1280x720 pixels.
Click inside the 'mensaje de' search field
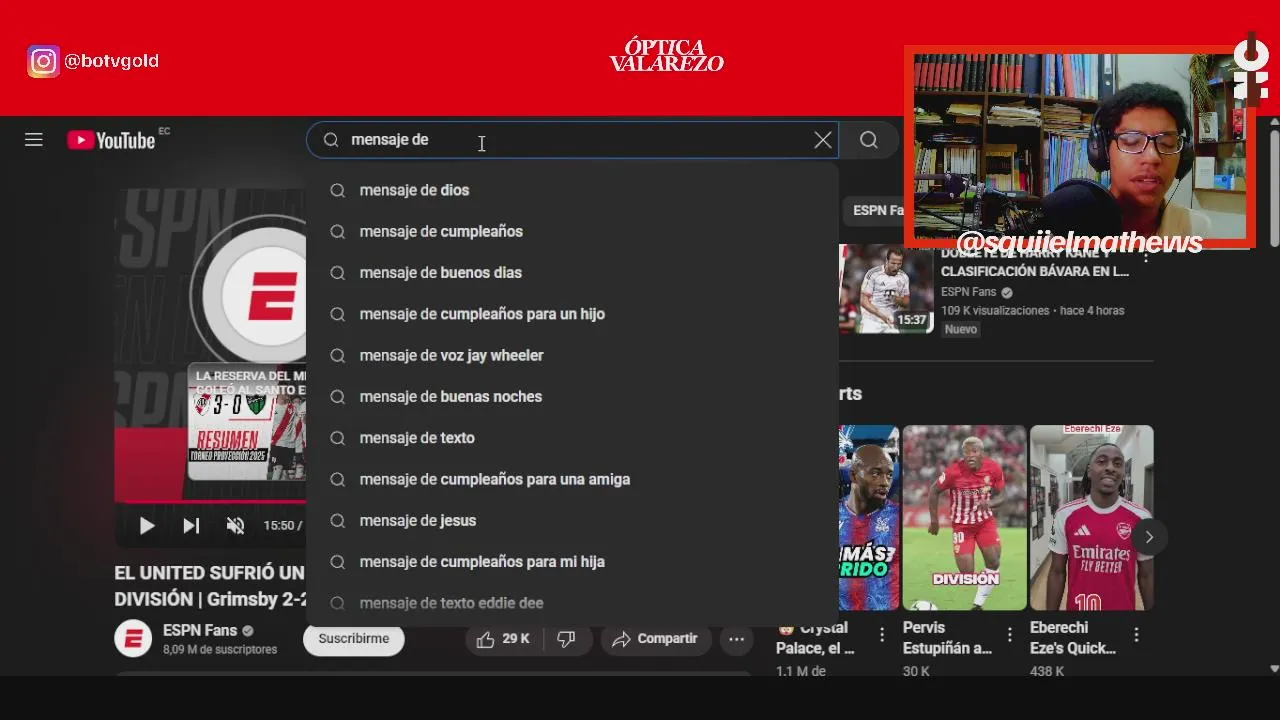(570, 140)
